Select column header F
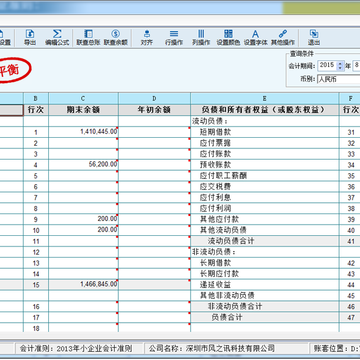Screen dimensions: 360x360 (x=350, y=99)
